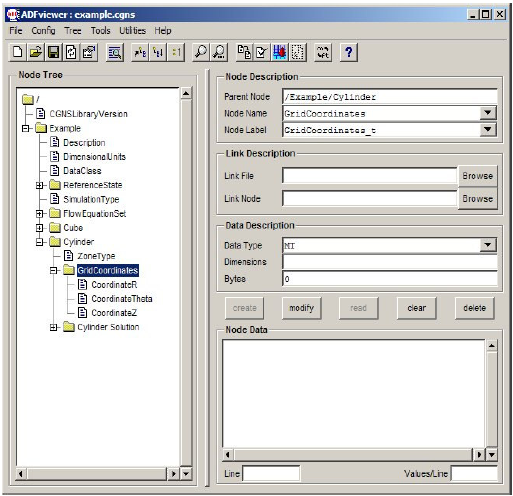
Task: Click the Find Again magnifier icon
Action: (x=219, y=52)
